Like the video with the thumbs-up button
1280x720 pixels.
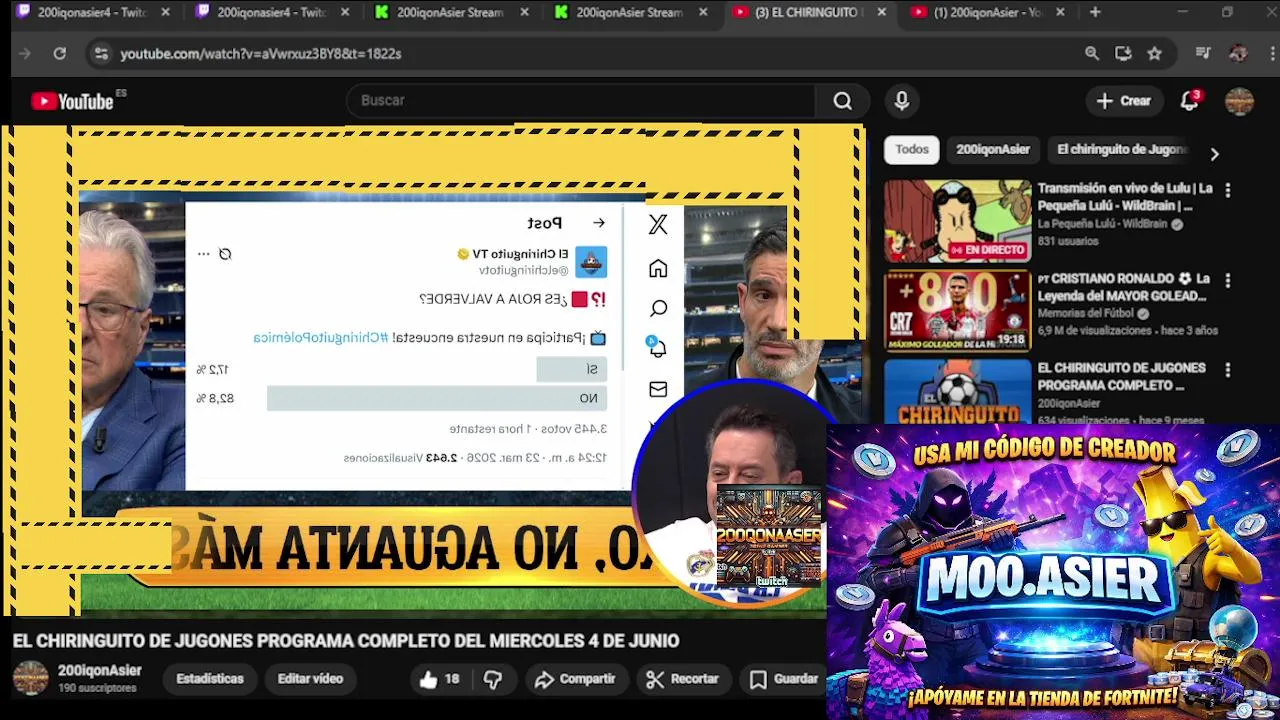[x=440, y=679]
